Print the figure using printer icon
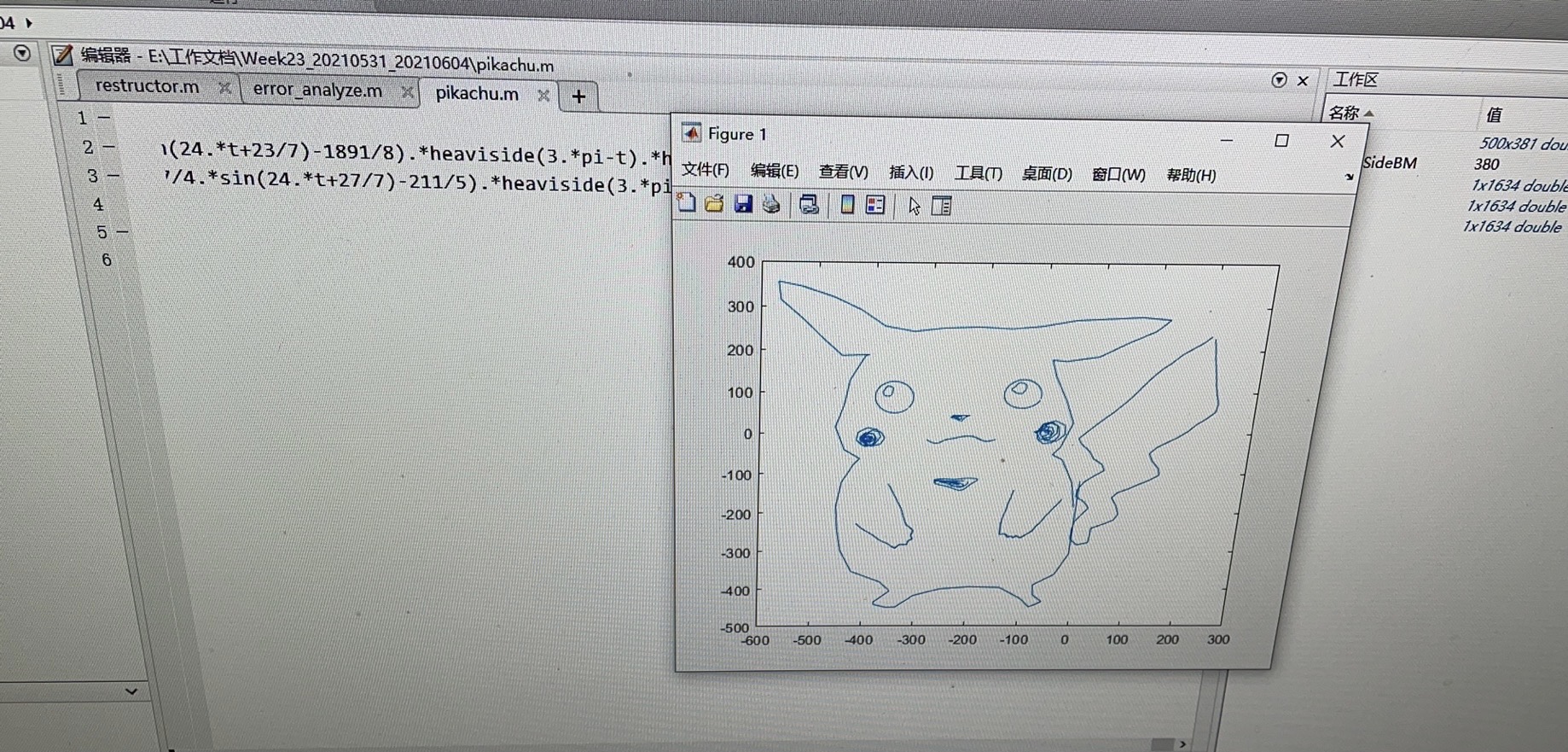This screenshot has width=1568, height=752. point(771,204)
